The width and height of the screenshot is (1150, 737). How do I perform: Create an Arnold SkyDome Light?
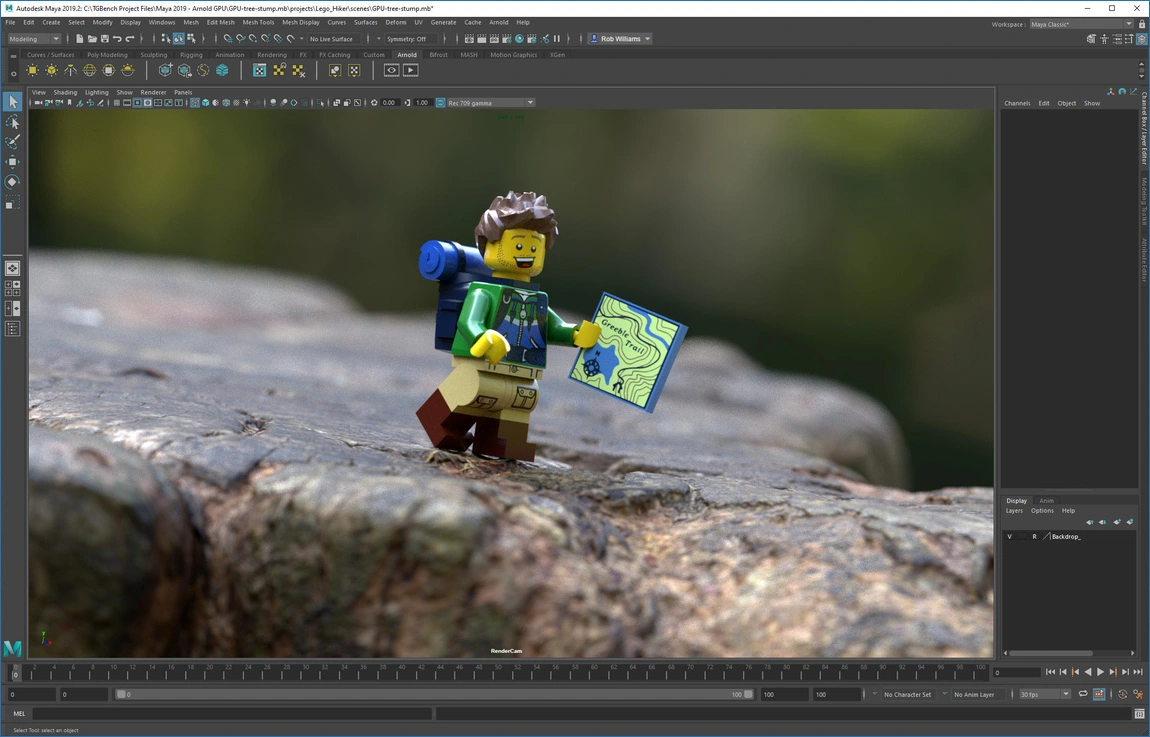click(x=89, y=70)
